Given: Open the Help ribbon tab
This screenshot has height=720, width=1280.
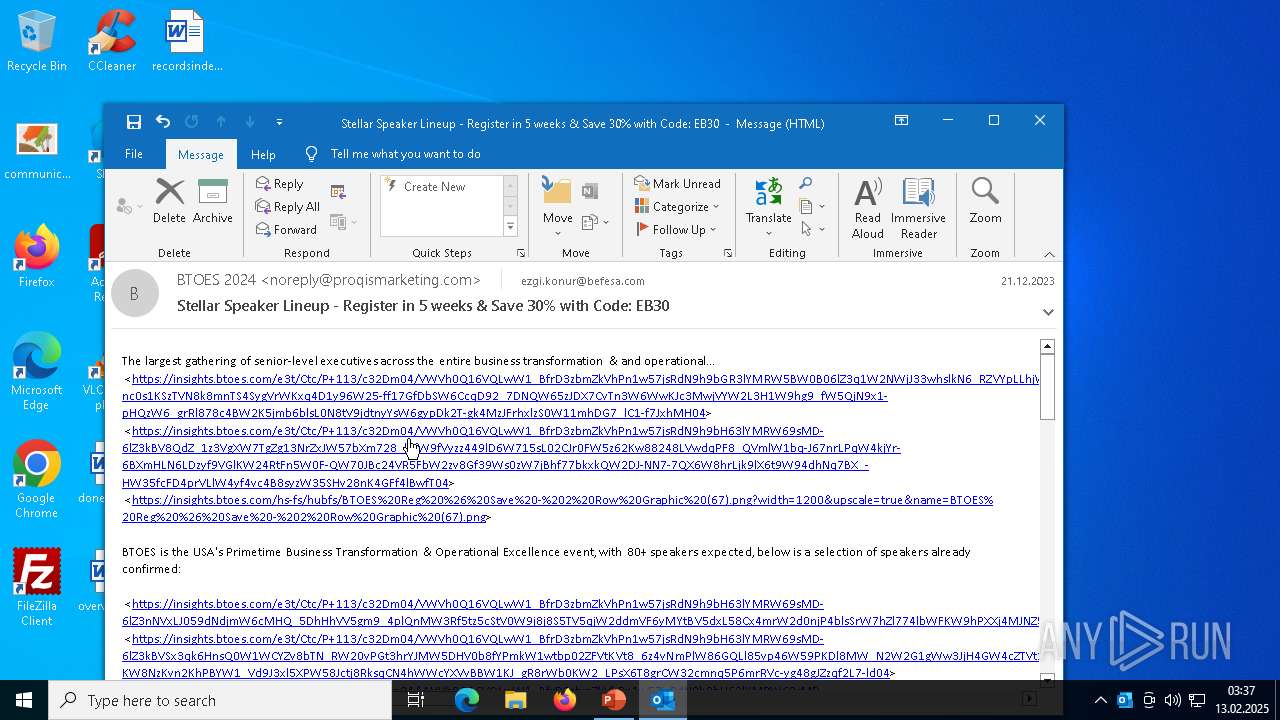Looking at the screenshot, I should 263,155.
